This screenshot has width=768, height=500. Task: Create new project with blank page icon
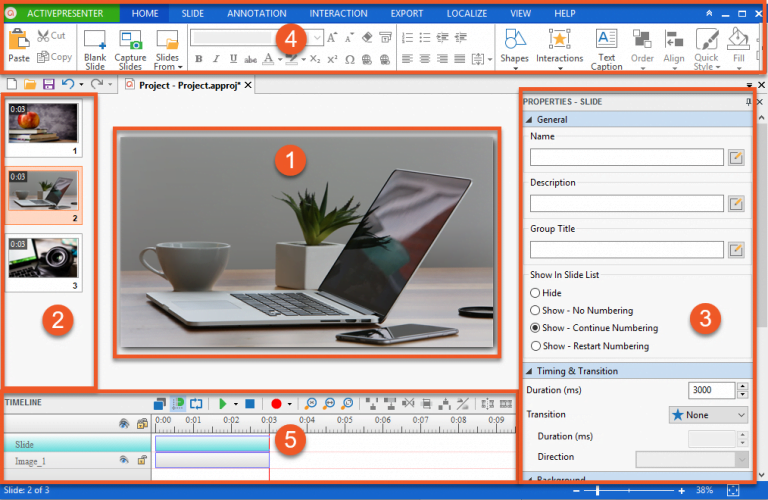tap(12, 84)
